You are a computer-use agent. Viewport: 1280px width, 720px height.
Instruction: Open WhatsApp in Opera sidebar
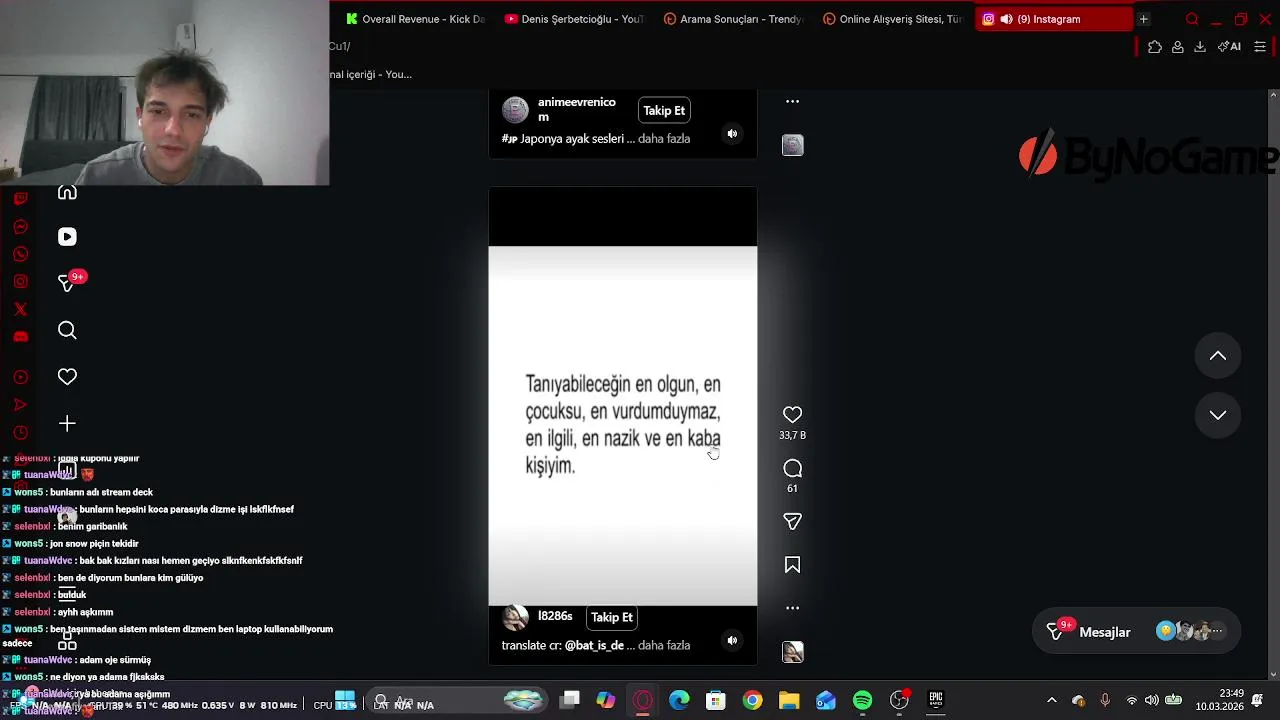20,254
